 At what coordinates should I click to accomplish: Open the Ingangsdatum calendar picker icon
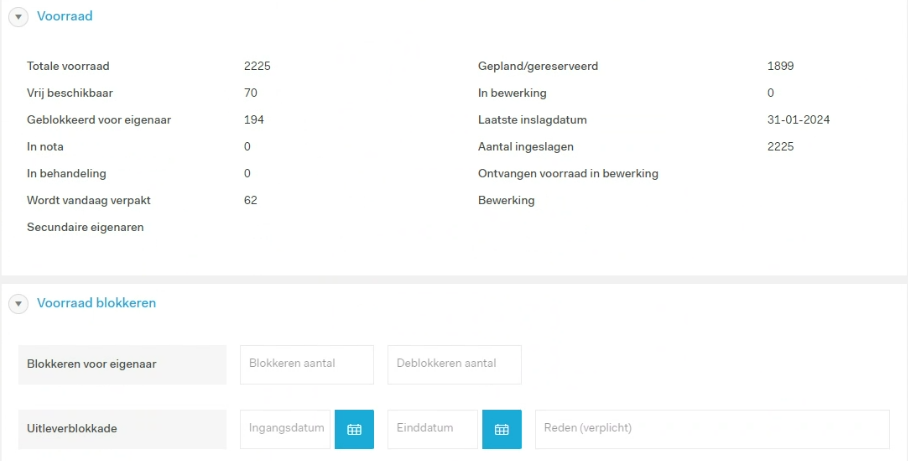(x=354, y=429)
